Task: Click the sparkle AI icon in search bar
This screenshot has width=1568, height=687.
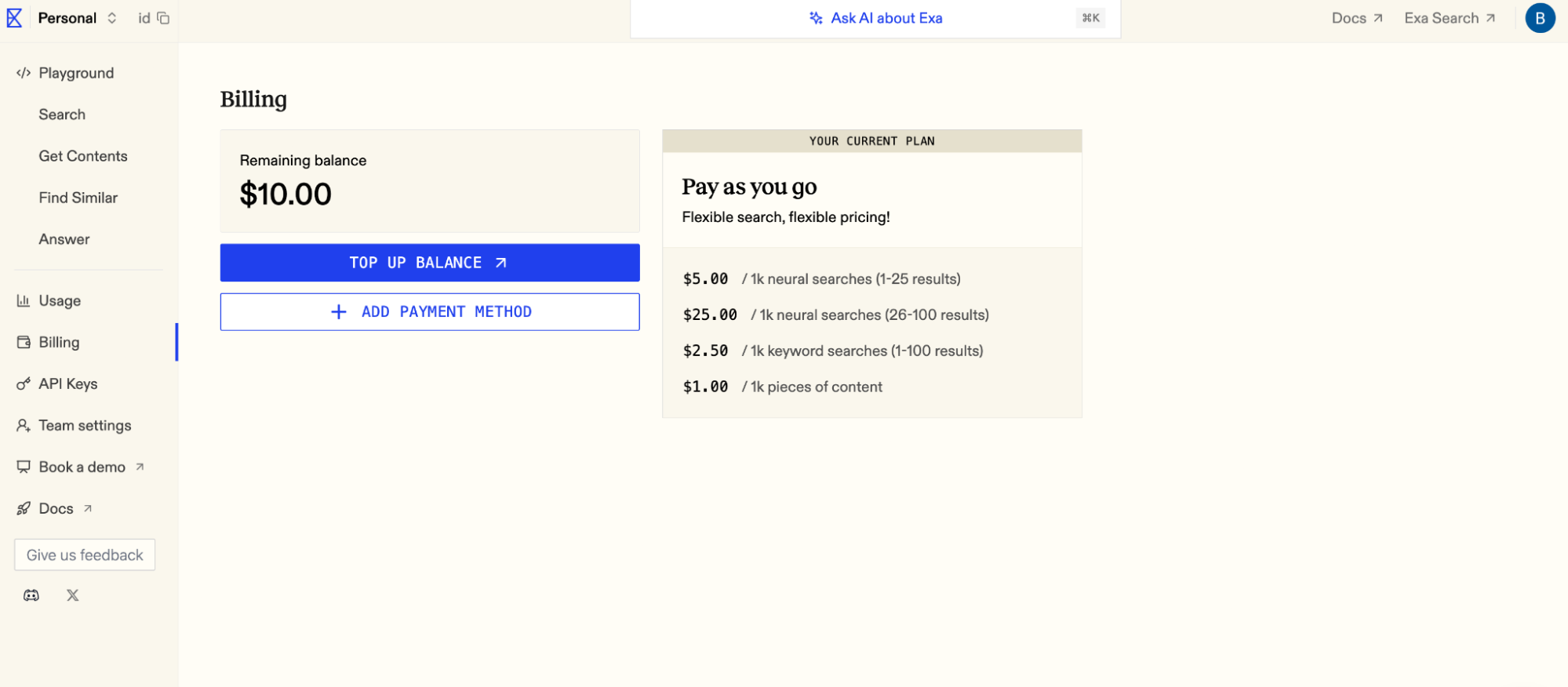Action: (x=816, y=18)
